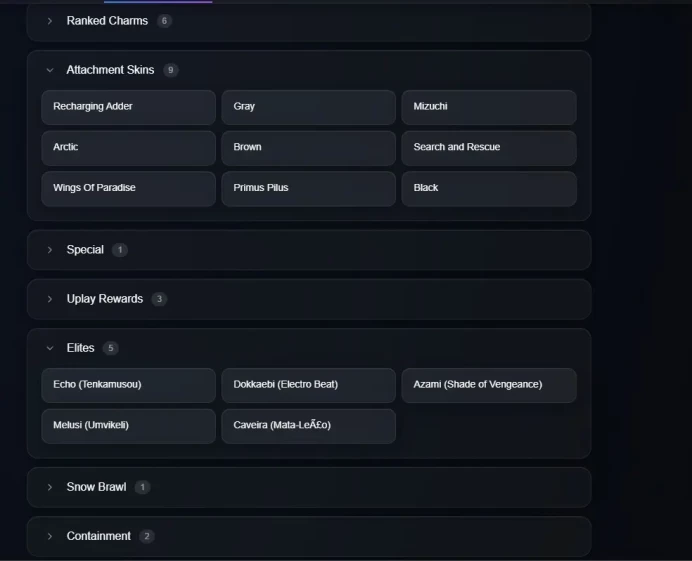Expand the Ranked Charms section
The height and width of the screenshot is (561, 692).
pos(309,21)
